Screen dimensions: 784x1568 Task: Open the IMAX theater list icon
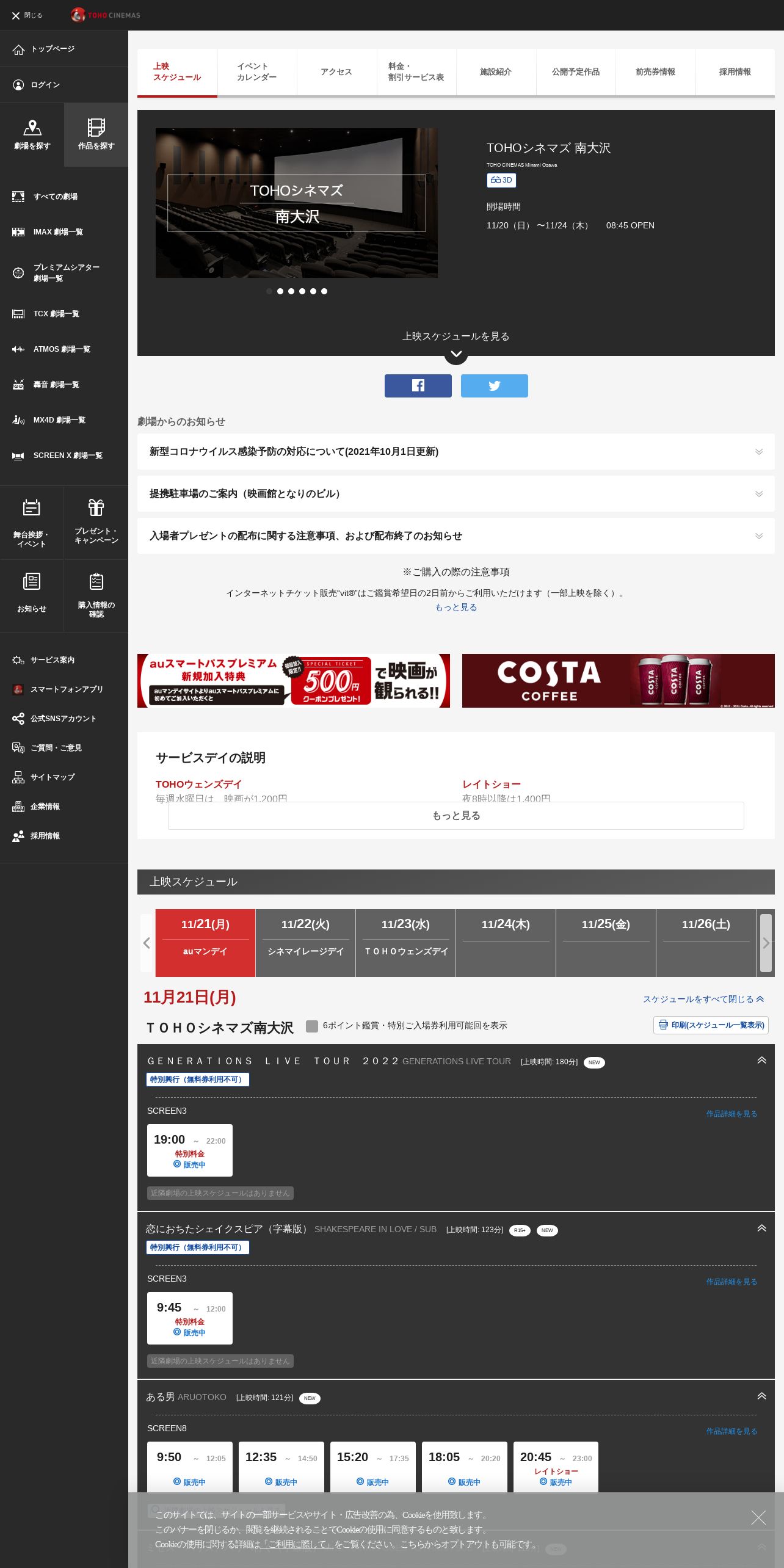click(18, 232)
